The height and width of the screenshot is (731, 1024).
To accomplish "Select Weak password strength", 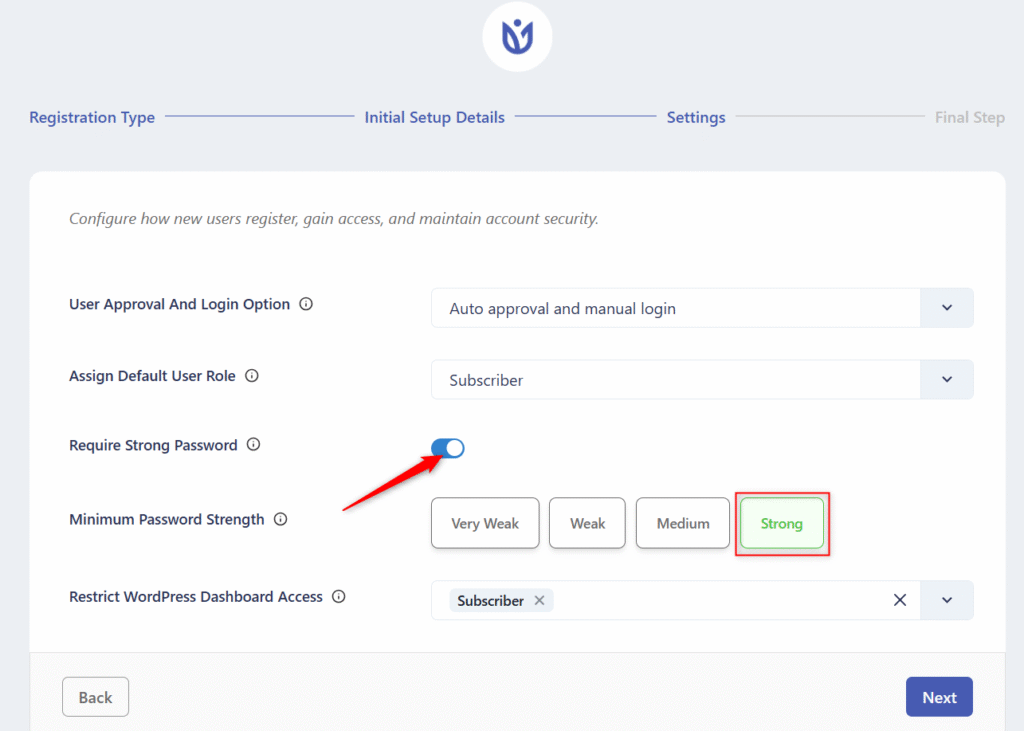I will click(x=587, y=523).
